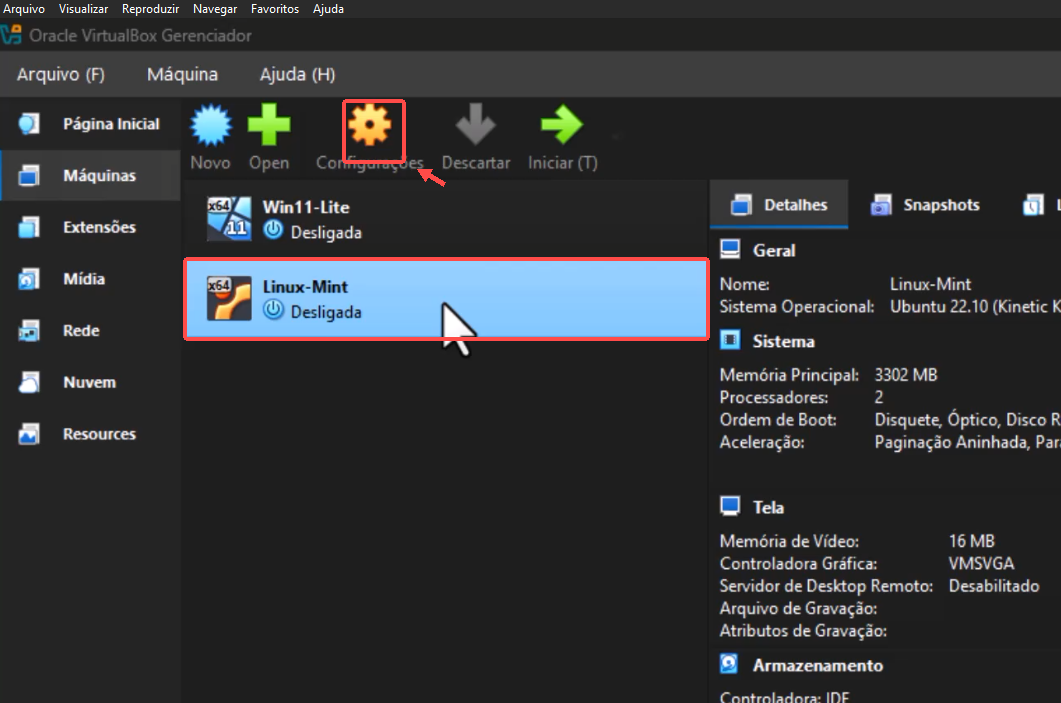This screenshot has width=1061, height=703.
Task: Click the green Open plus icon
Action: (x=269, y=124)
